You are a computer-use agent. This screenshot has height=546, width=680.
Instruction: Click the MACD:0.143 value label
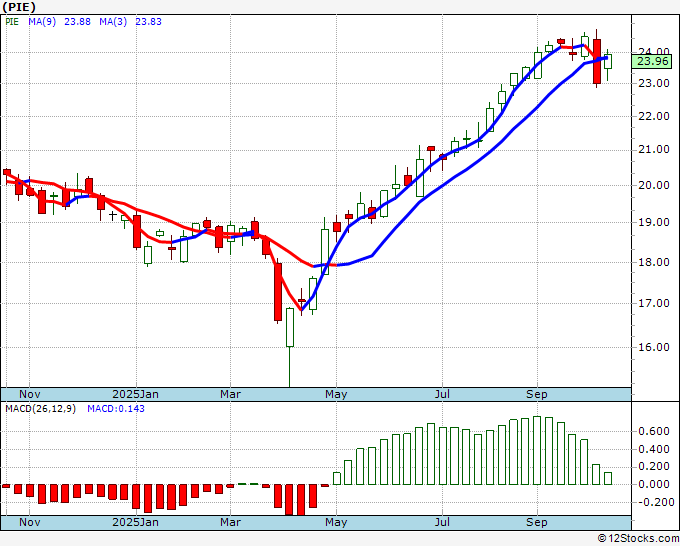coord(116,409)
